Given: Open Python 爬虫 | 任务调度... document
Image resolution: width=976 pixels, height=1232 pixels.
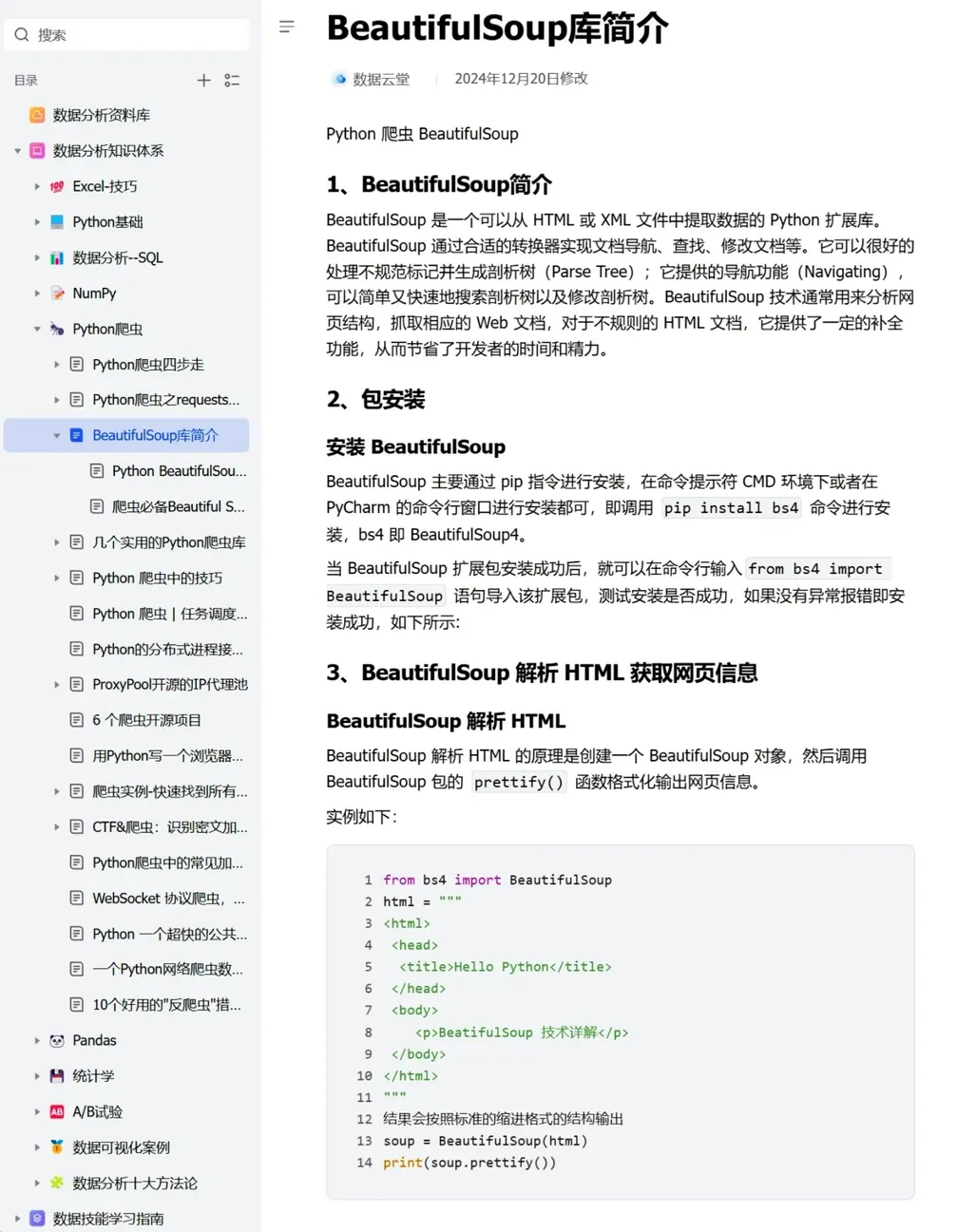Looking at the screenshot, I should [x=170, y=614].
